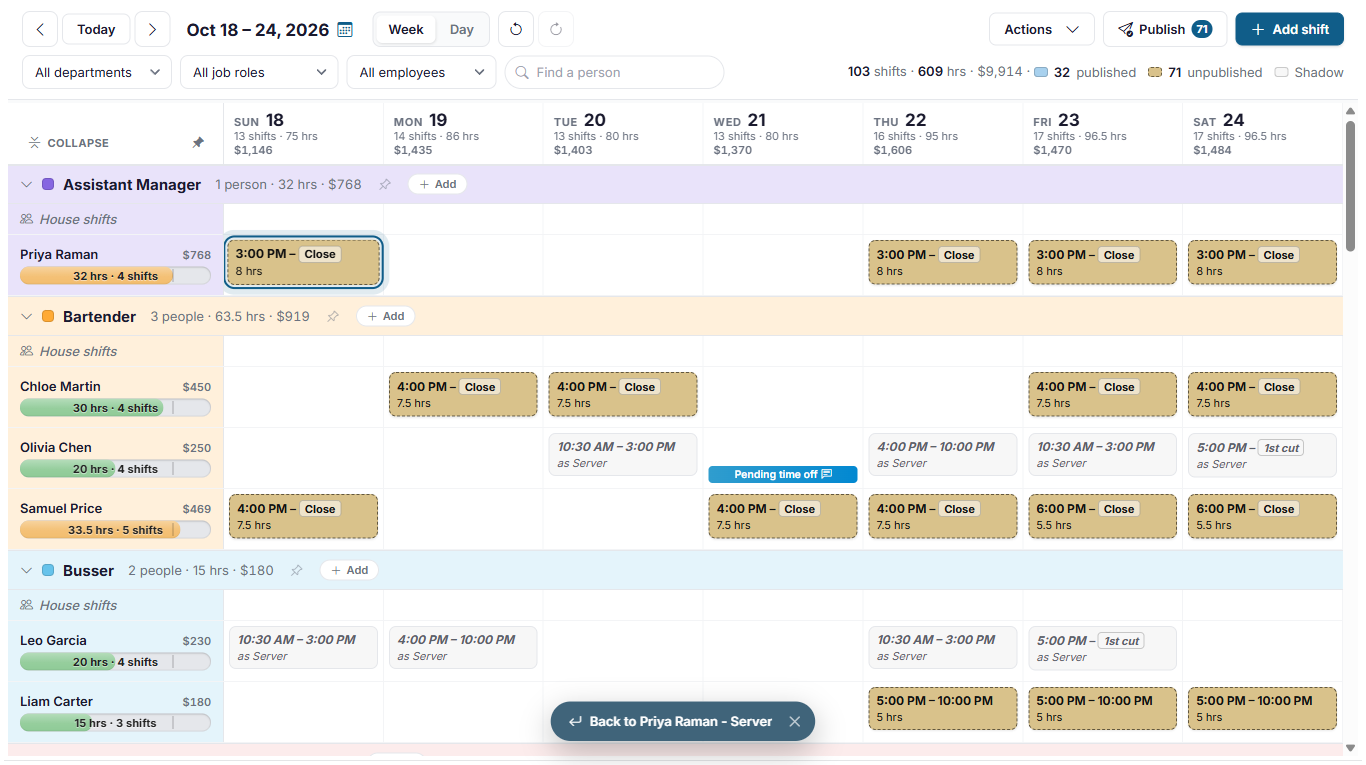Click the Today button
Viewport: 1366px width, 765px height.
(x=96, y=29)
